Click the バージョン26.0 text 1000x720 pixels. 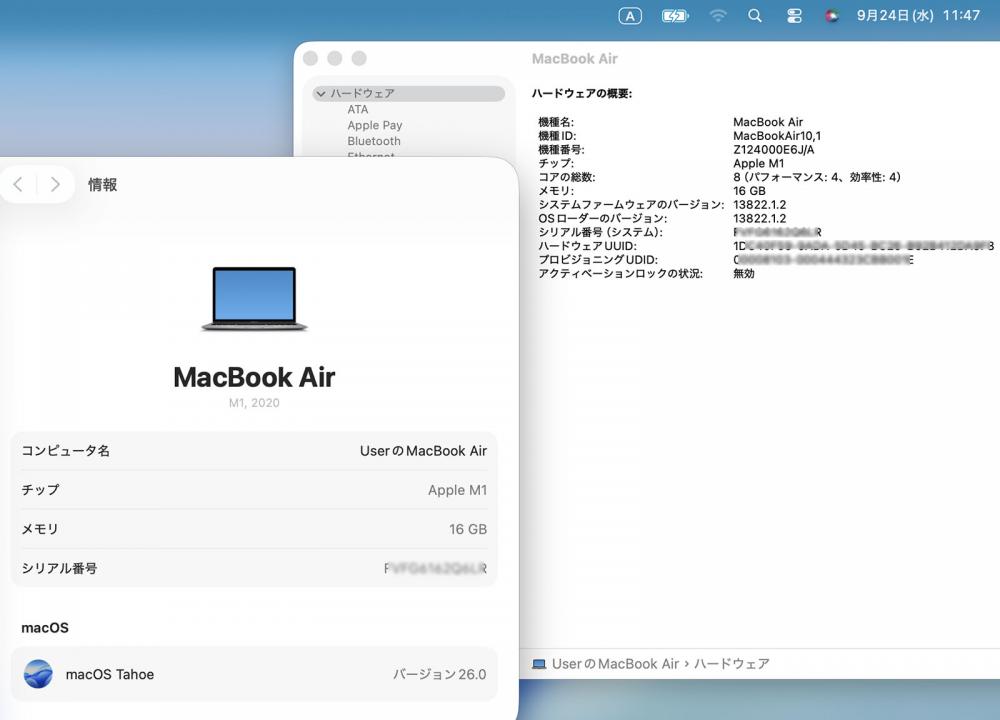(x=439, y=674)
